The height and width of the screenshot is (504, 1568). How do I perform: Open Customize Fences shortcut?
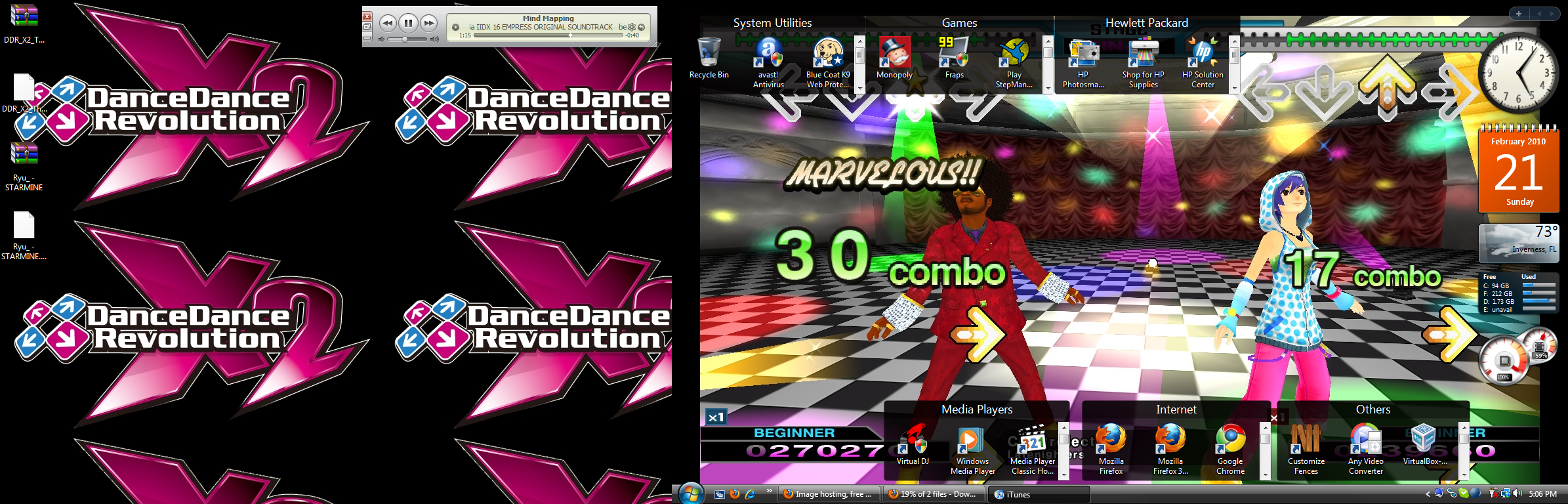[1306, 449]
